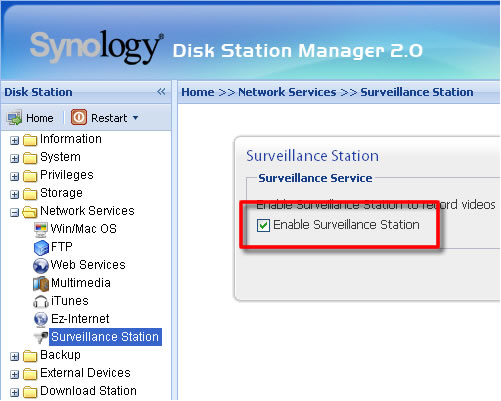Click the Surveillance Station camera icon
This screenshot has width=501, height=401.
coord(41,337)
